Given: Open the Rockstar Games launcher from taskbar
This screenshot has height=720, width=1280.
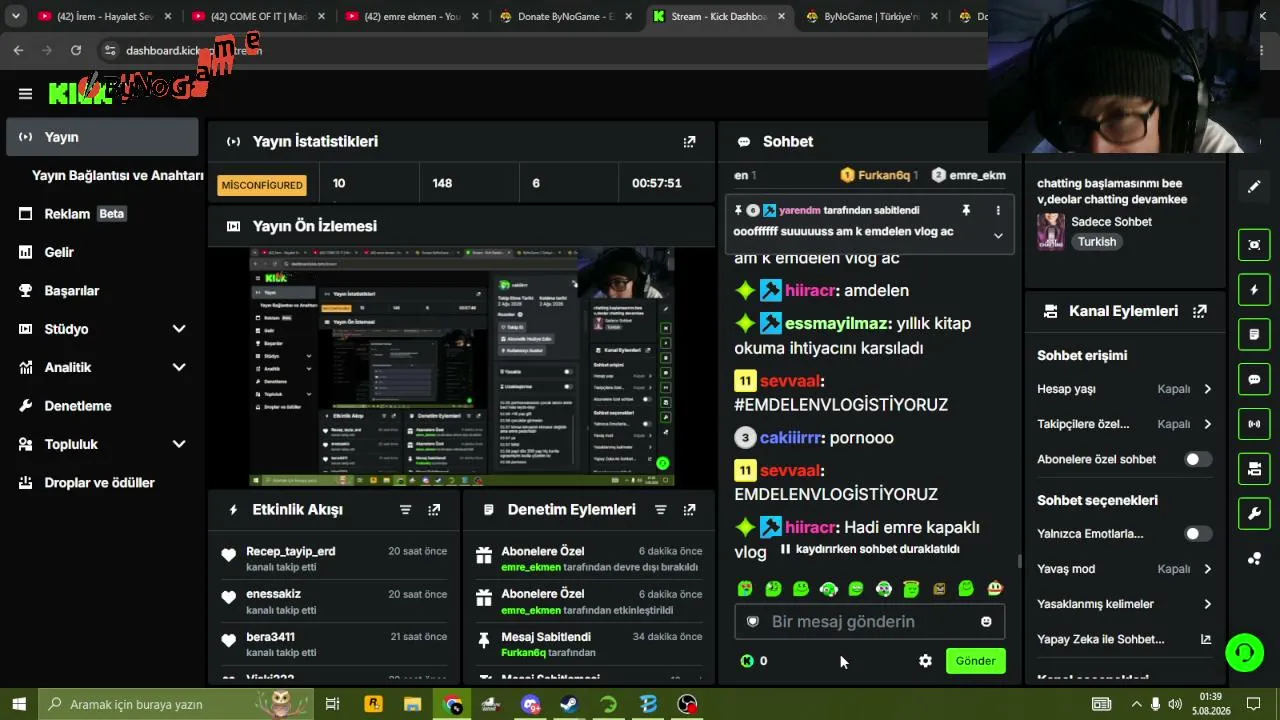Looking at the screenshot, I should click(373, 704).
